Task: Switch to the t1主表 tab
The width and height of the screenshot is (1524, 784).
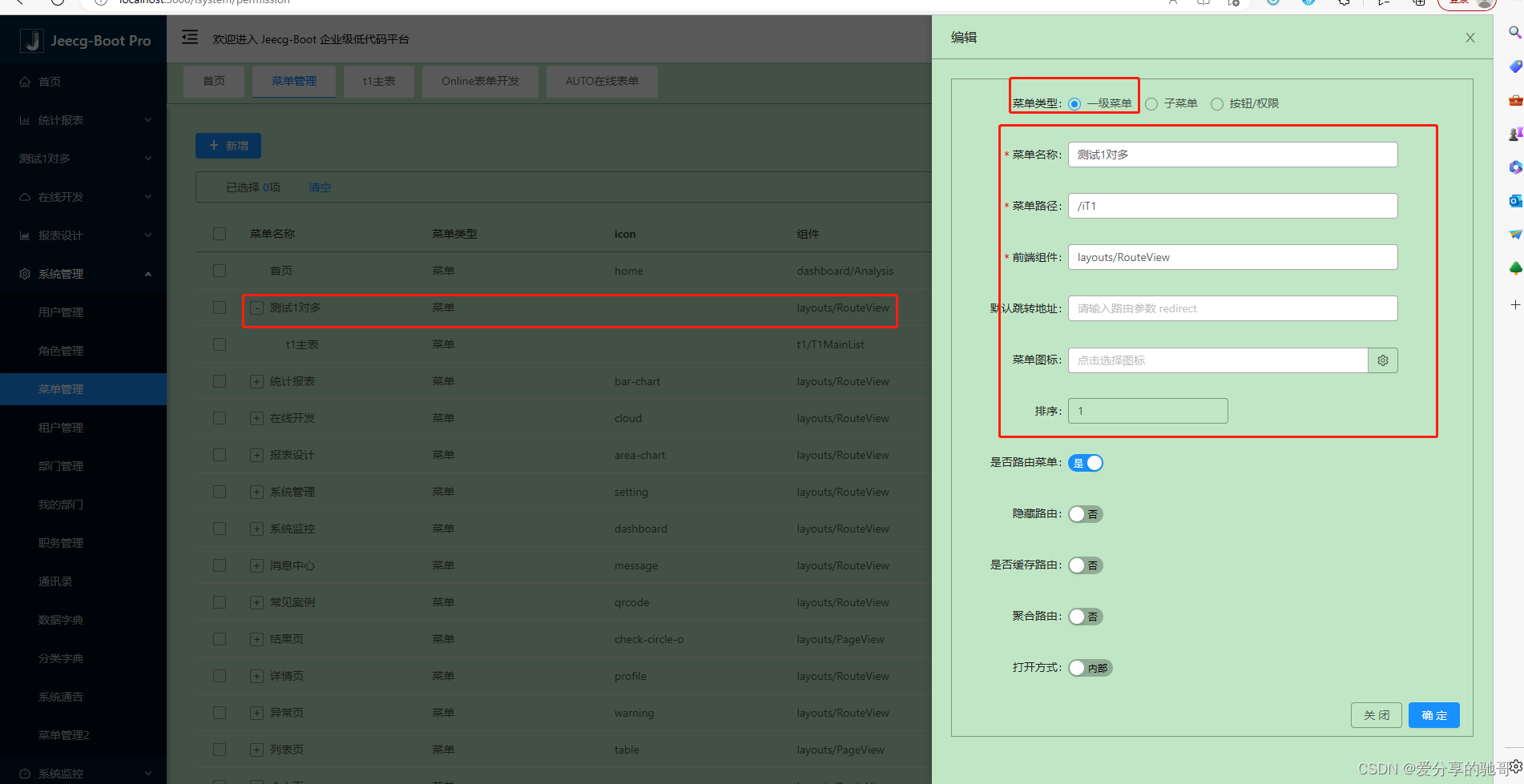Action: coord(379,81)
